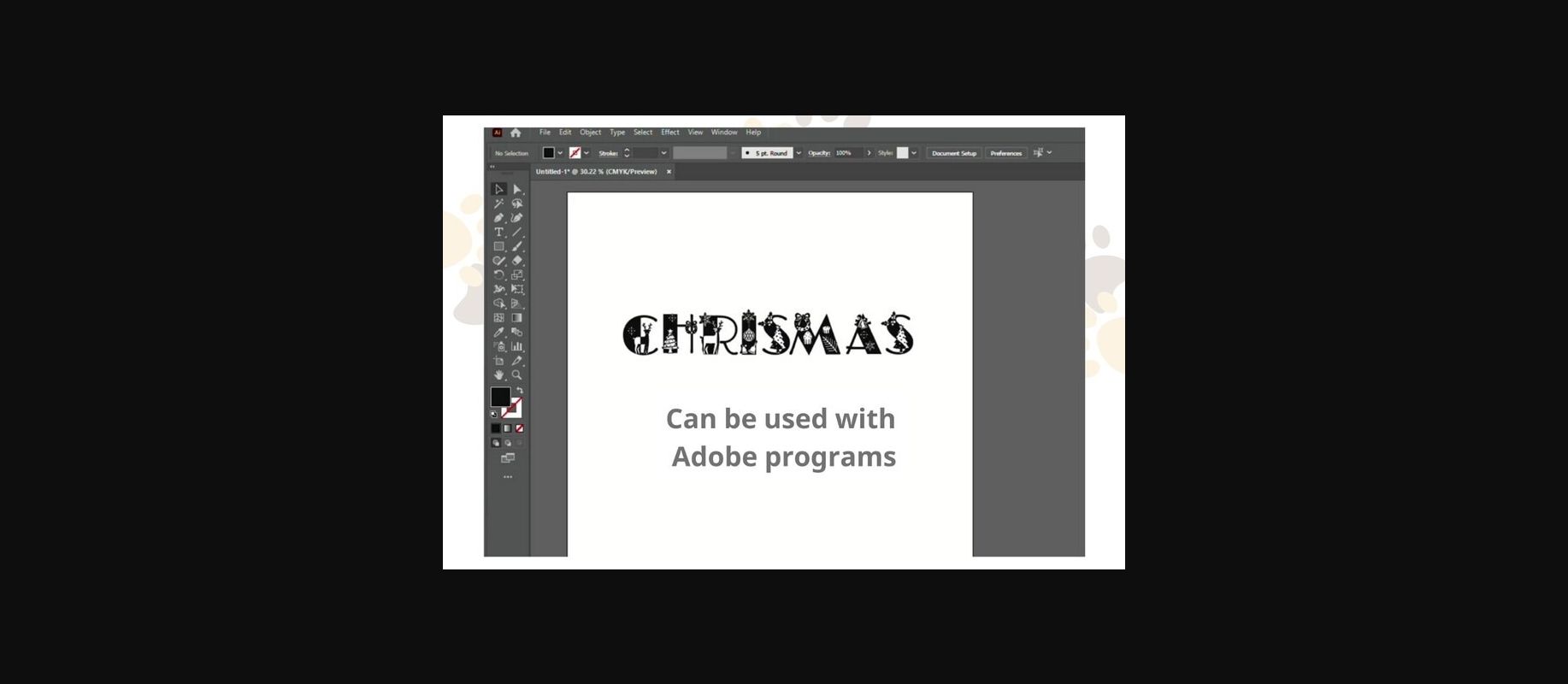Open the Select menu
The image size is (1568, 684).
643,133
